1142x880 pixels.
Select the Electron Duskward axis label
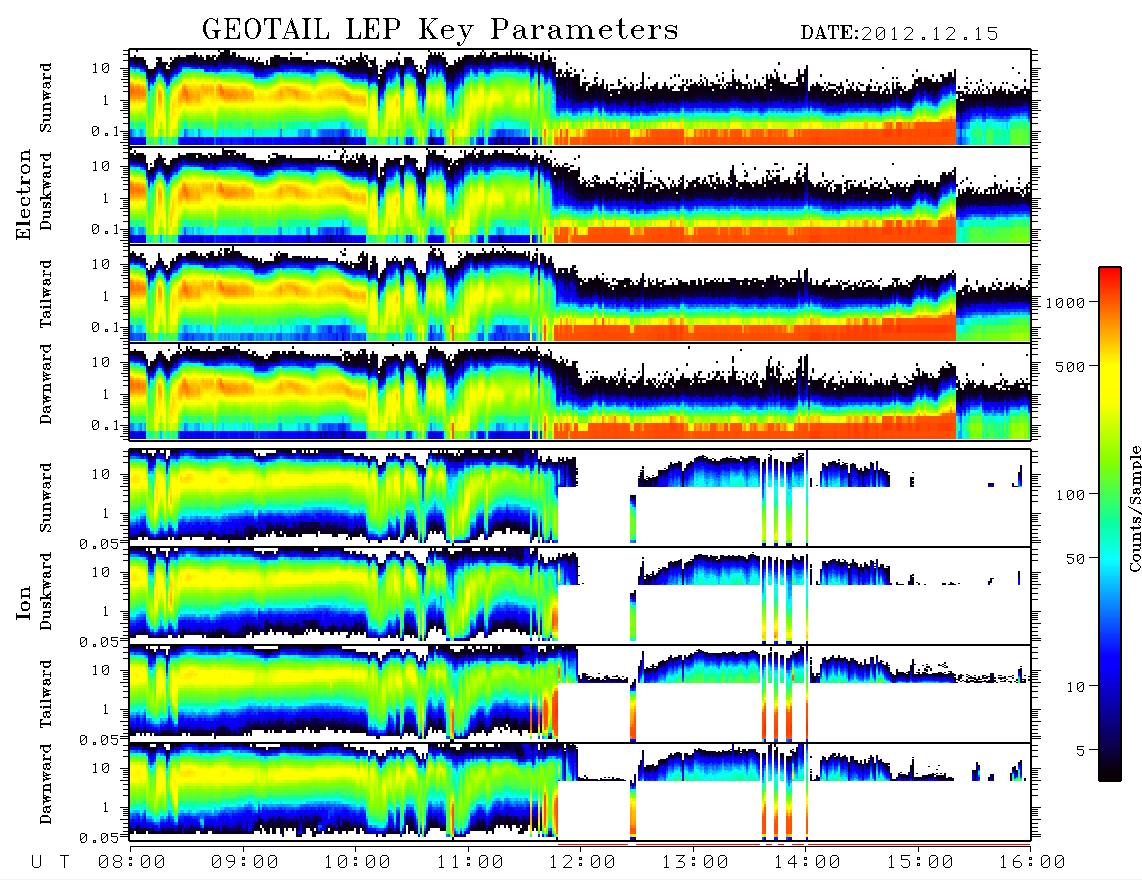[x=46, y=191]
